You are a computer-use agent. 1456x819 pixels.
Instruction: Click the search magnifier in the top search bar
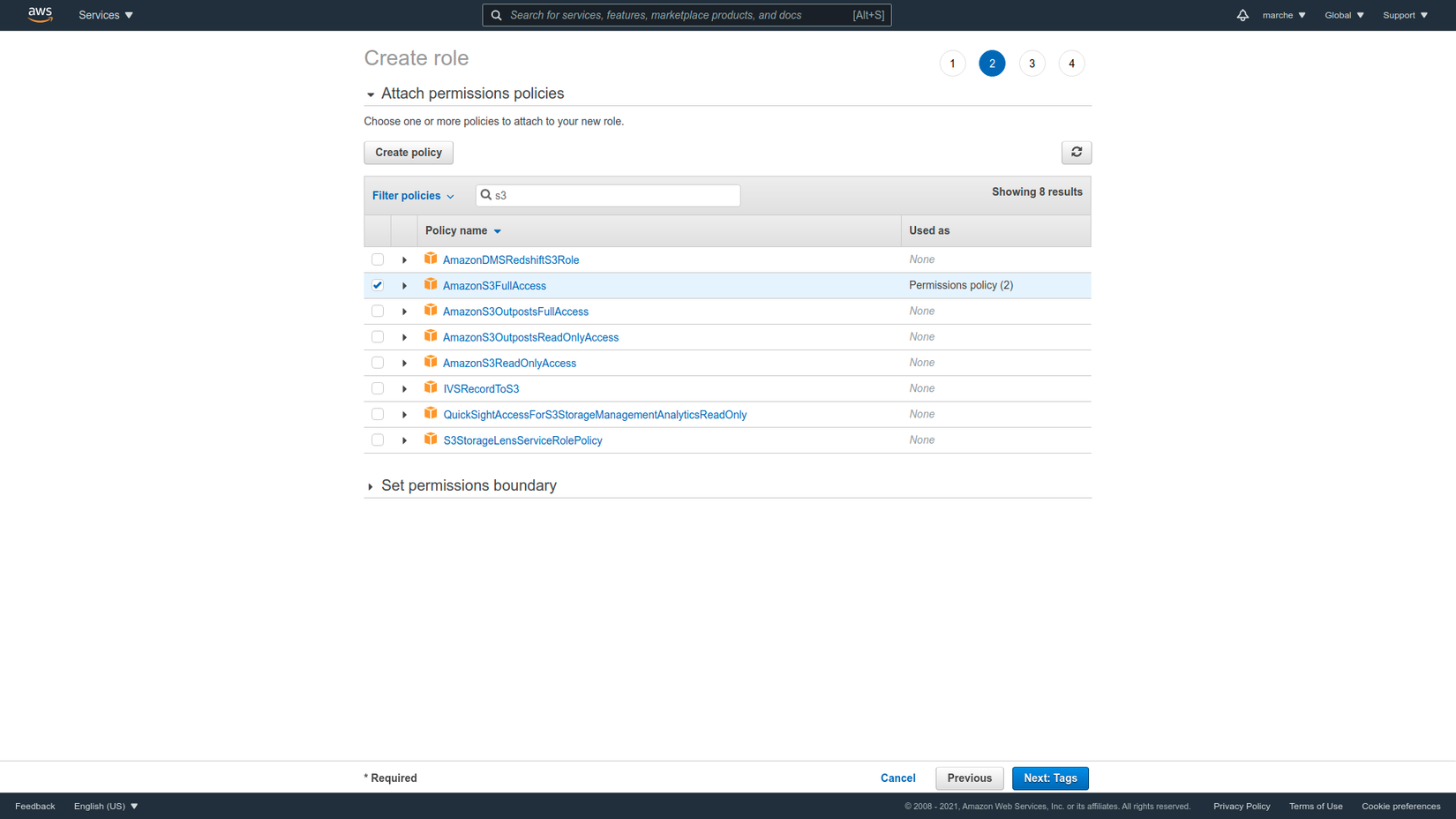pos(497,15)
